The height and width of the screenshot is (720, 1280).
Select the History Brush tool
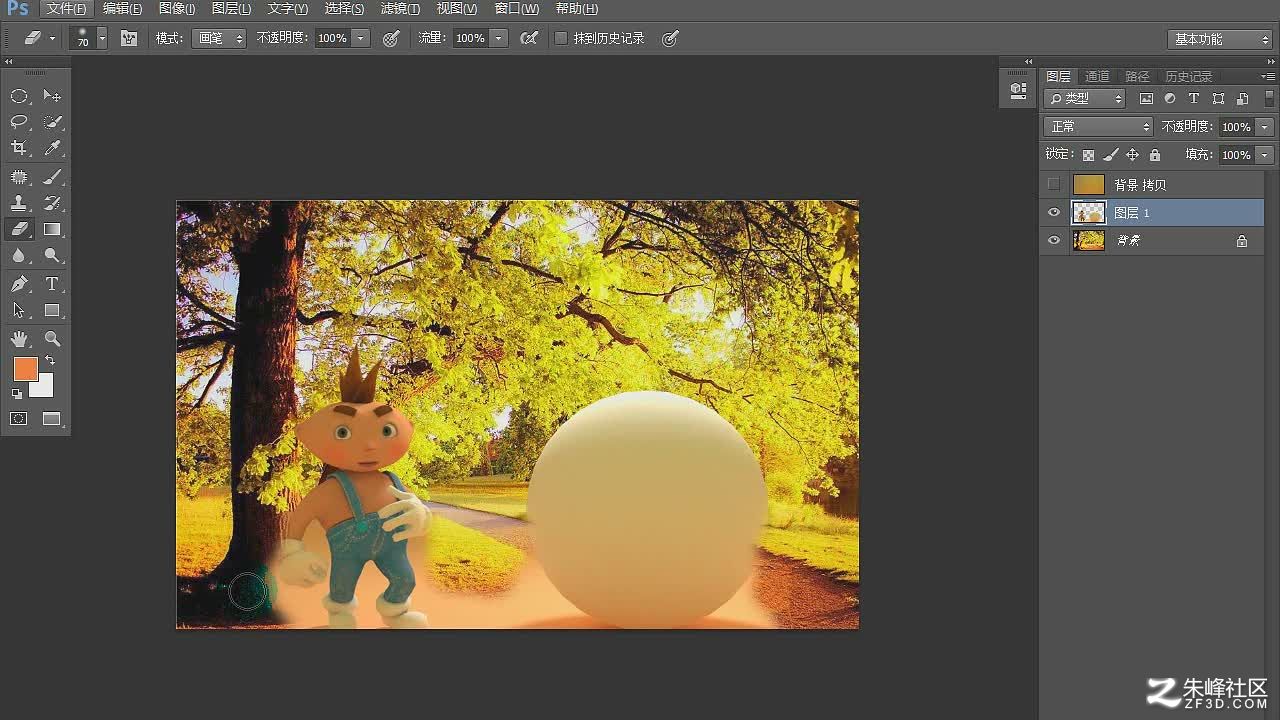point(53,203)
